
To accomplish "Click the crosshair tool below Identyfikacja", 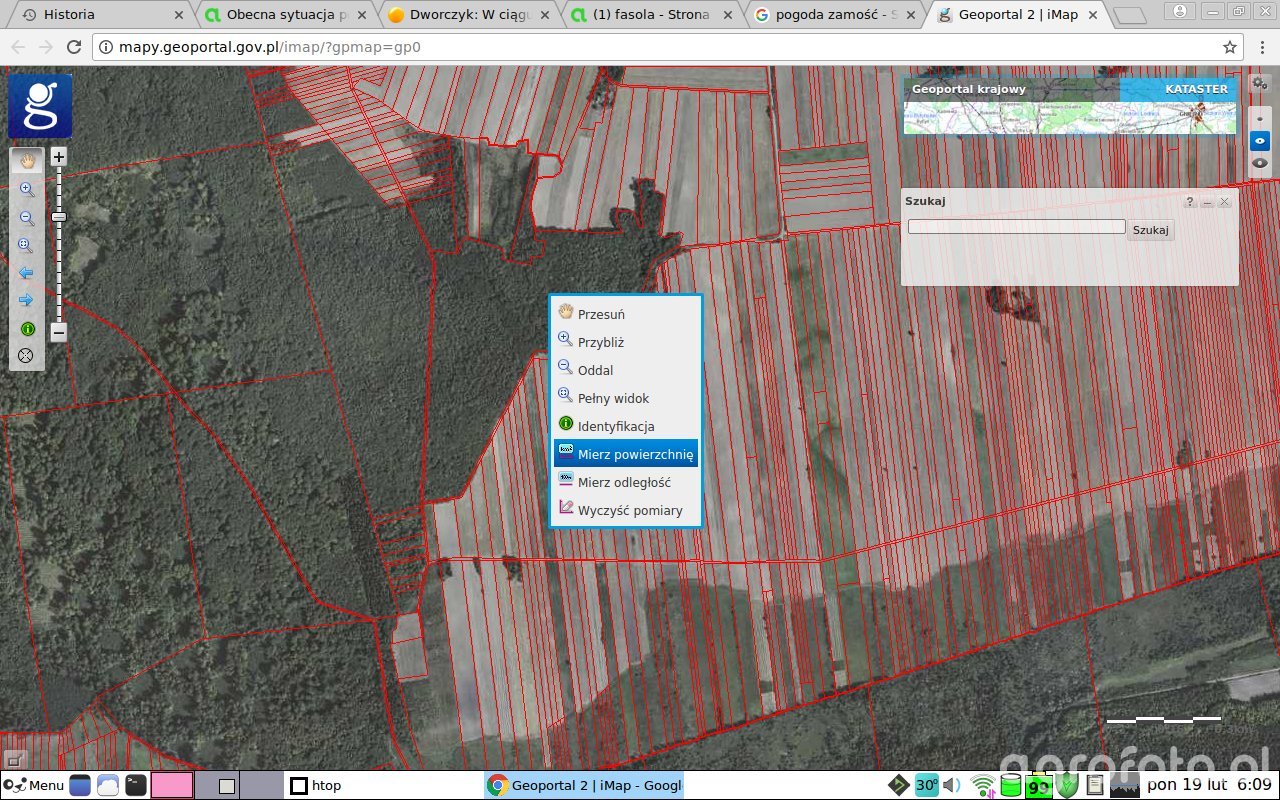I will [27, 354].
